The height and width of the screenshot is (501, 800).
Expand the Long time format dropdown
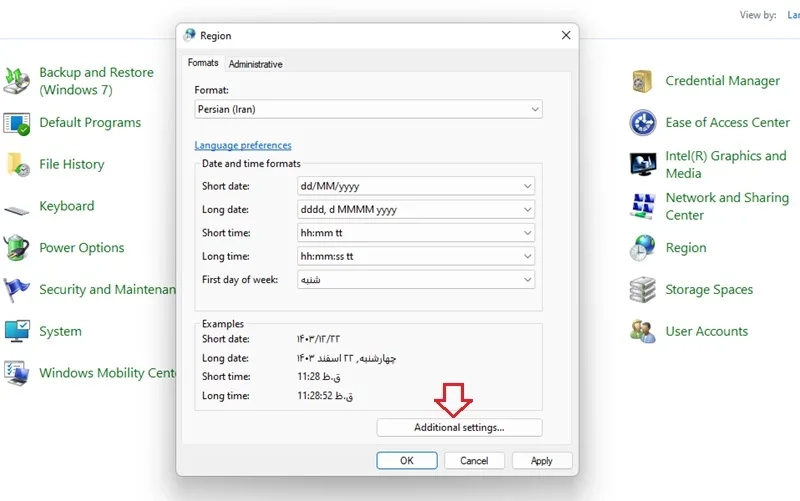click(x=416, y=256)
